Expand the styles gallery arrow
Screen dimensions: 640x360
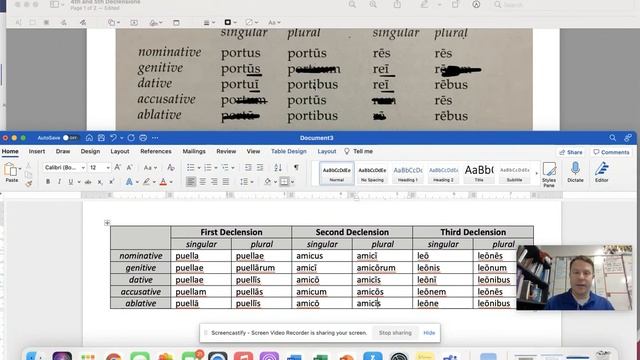tap(536, 173)
